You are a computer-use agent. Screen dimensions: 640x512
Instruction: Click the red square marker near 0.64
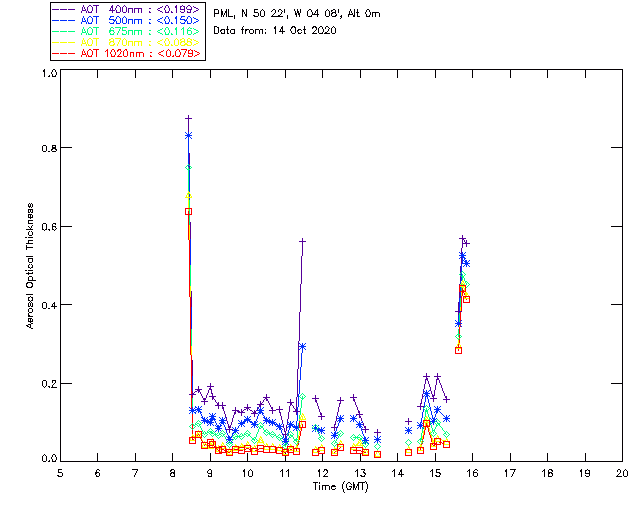[188, 211]
